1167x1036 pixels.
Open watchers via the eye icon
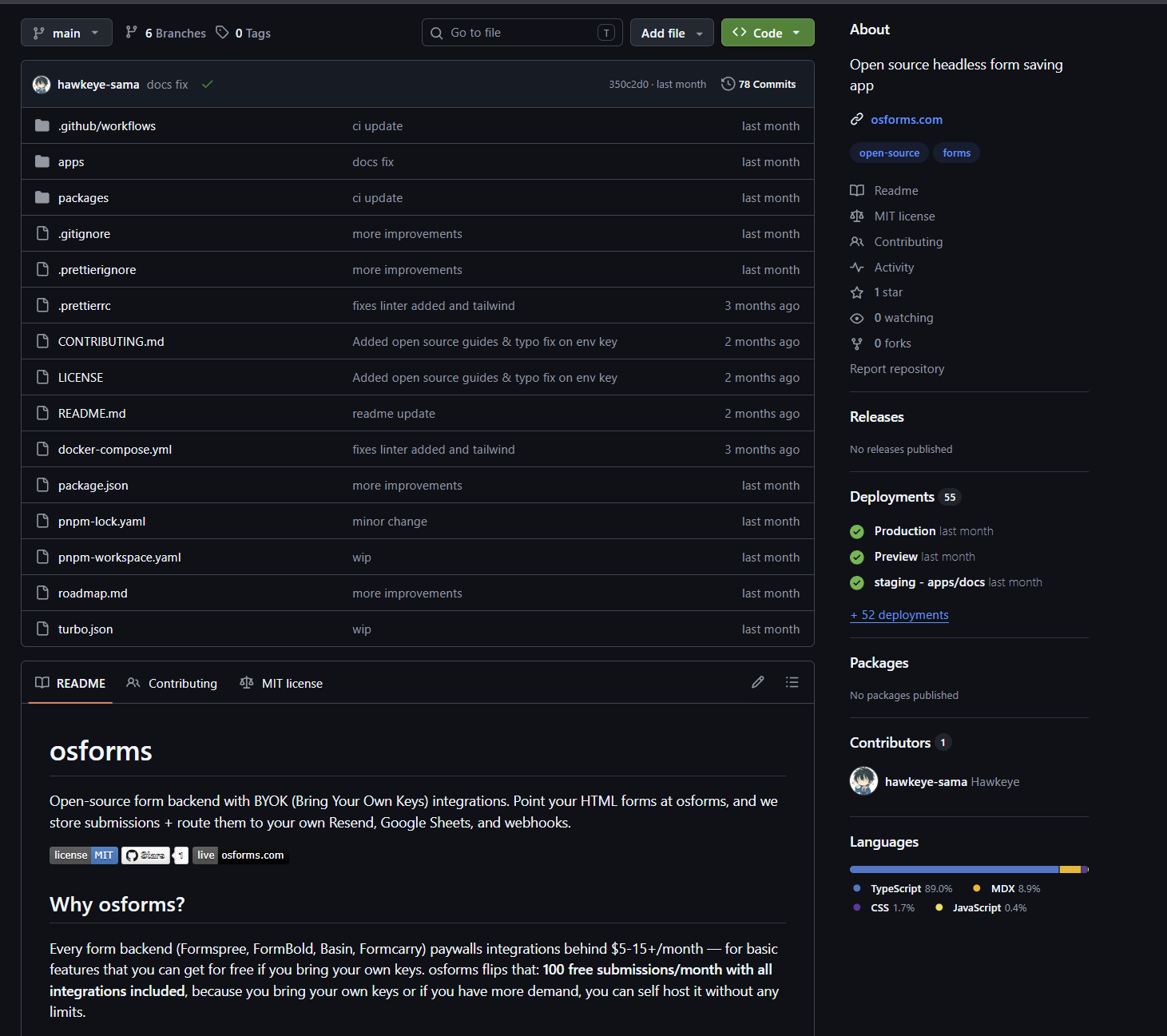pos(856,317)
